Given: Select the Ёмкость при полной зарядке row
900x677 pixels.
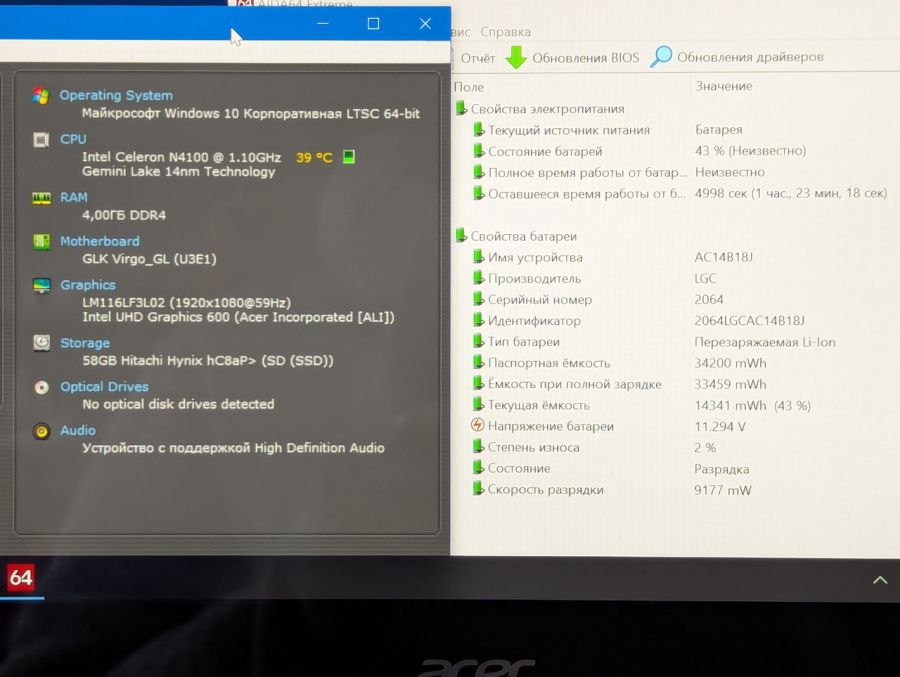Looking at the screenshot, I should point(619,384).
